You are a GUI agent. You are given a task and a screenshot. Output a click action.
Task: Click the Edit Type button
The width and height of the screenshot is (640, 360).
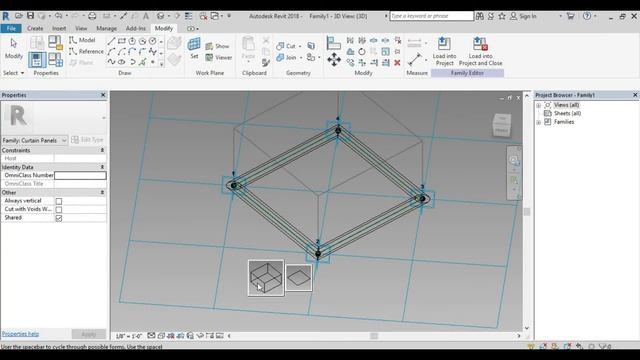[87, 140]
